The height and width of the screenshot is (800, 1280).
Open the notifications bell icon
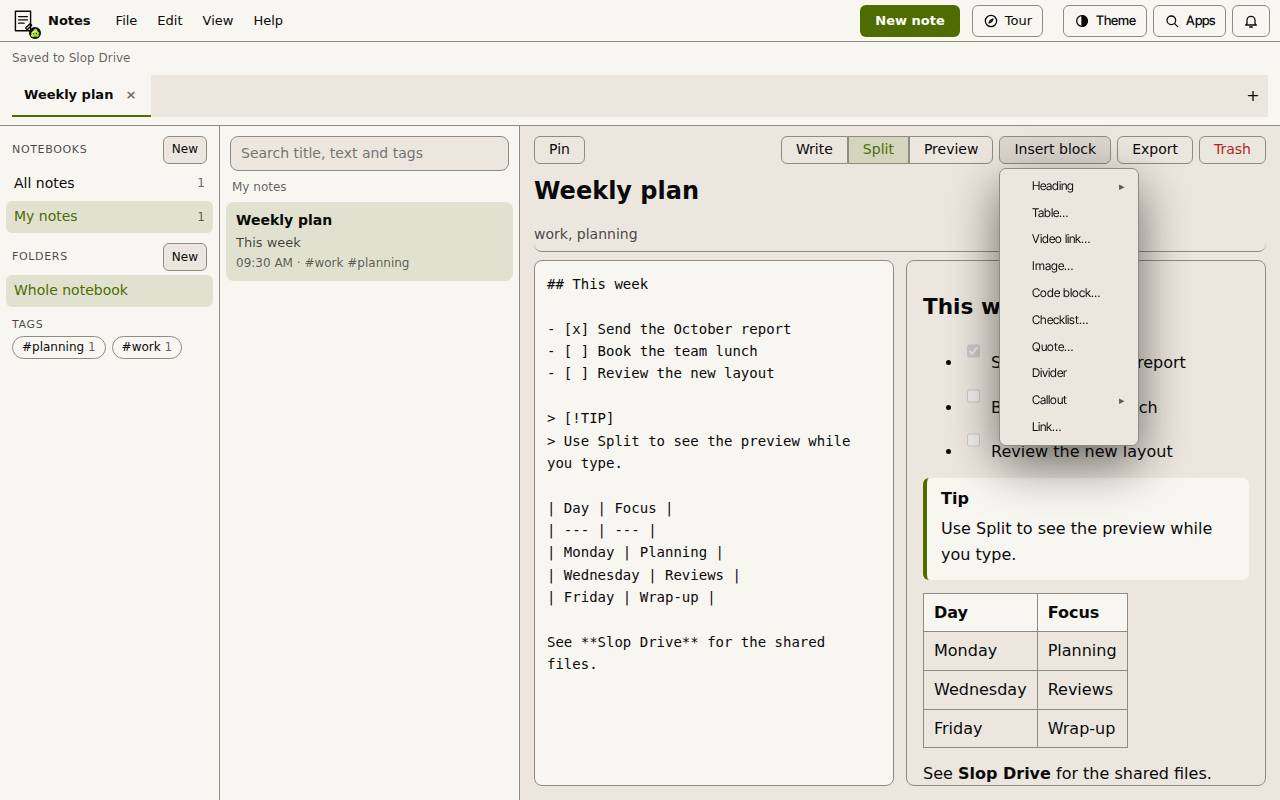click(1251, 21)
